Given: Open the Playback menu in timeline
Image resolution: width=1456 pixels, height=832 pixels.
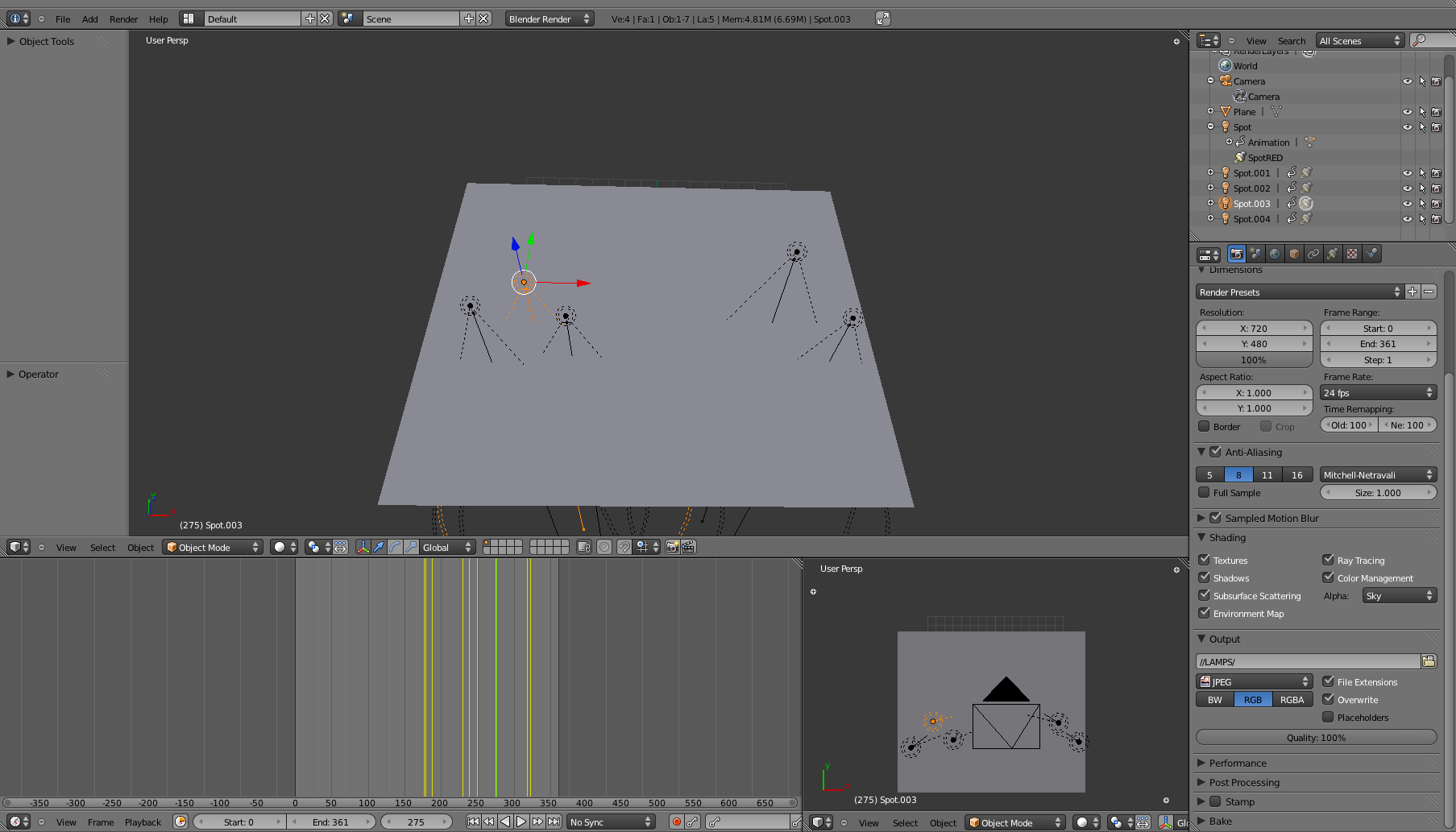Looking at the screenshot, I should click(x=143, y=822).
